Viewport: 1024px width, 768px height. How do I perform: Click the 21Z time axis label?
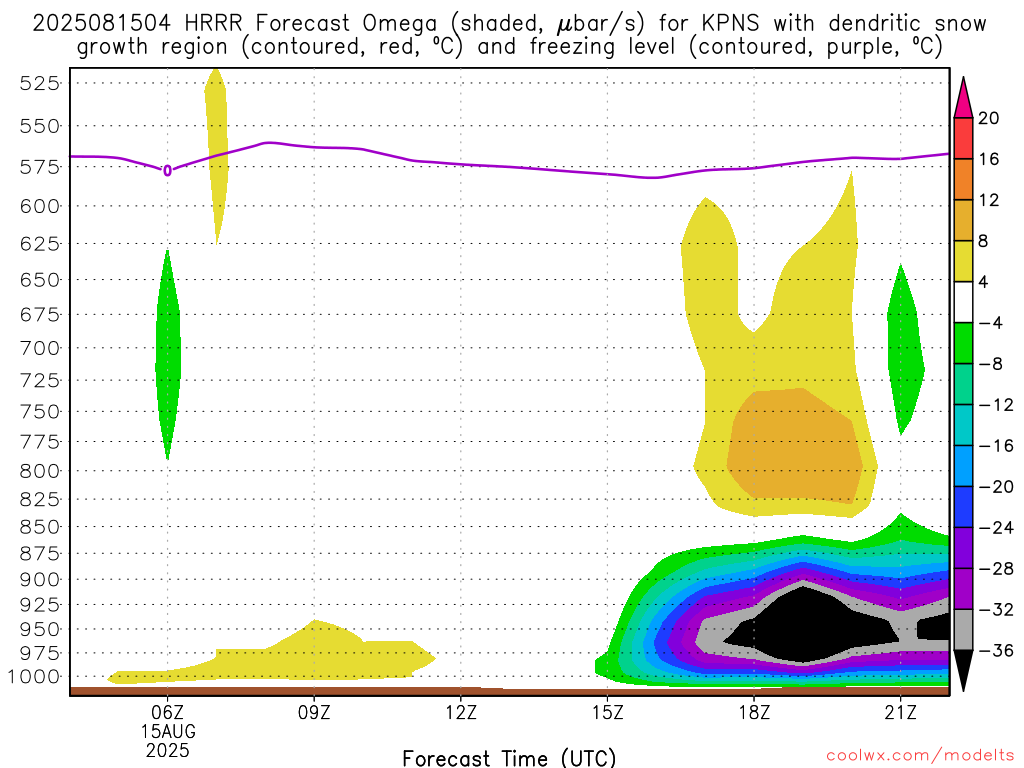coord(901,712)
